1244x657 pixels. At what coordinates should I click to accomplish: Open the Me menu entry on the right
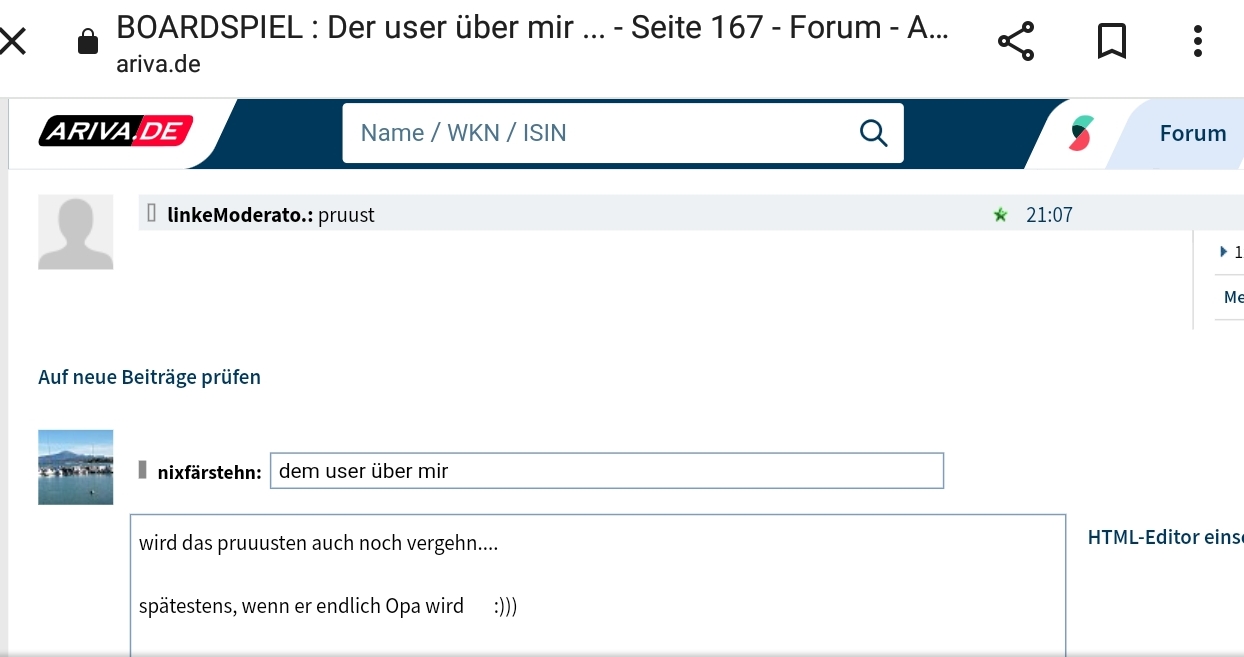pos(1233,297)
